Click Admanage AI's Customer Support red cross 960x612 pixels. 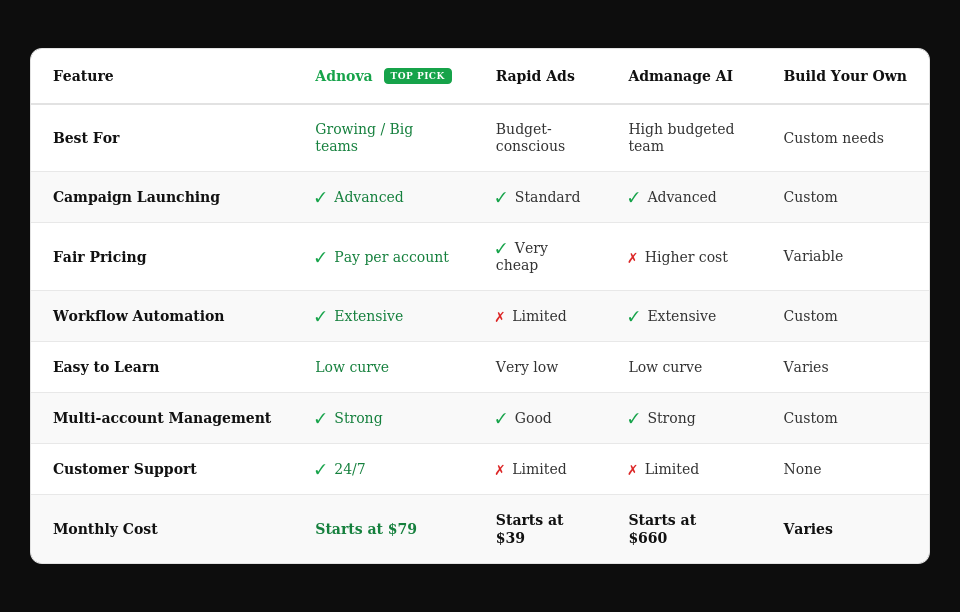point(632,469)
